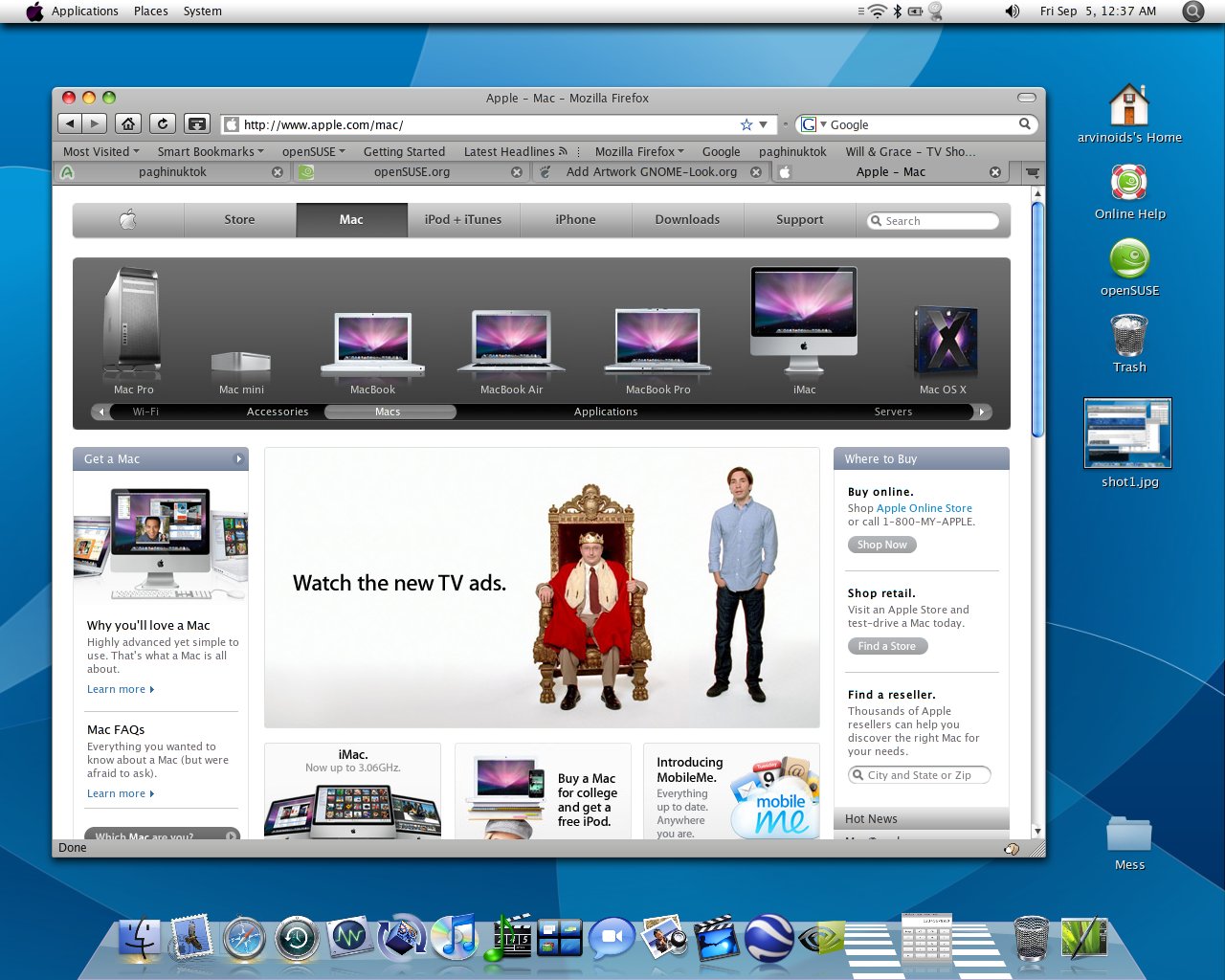Click the Apple logo in the site navigation

(128, 219)
